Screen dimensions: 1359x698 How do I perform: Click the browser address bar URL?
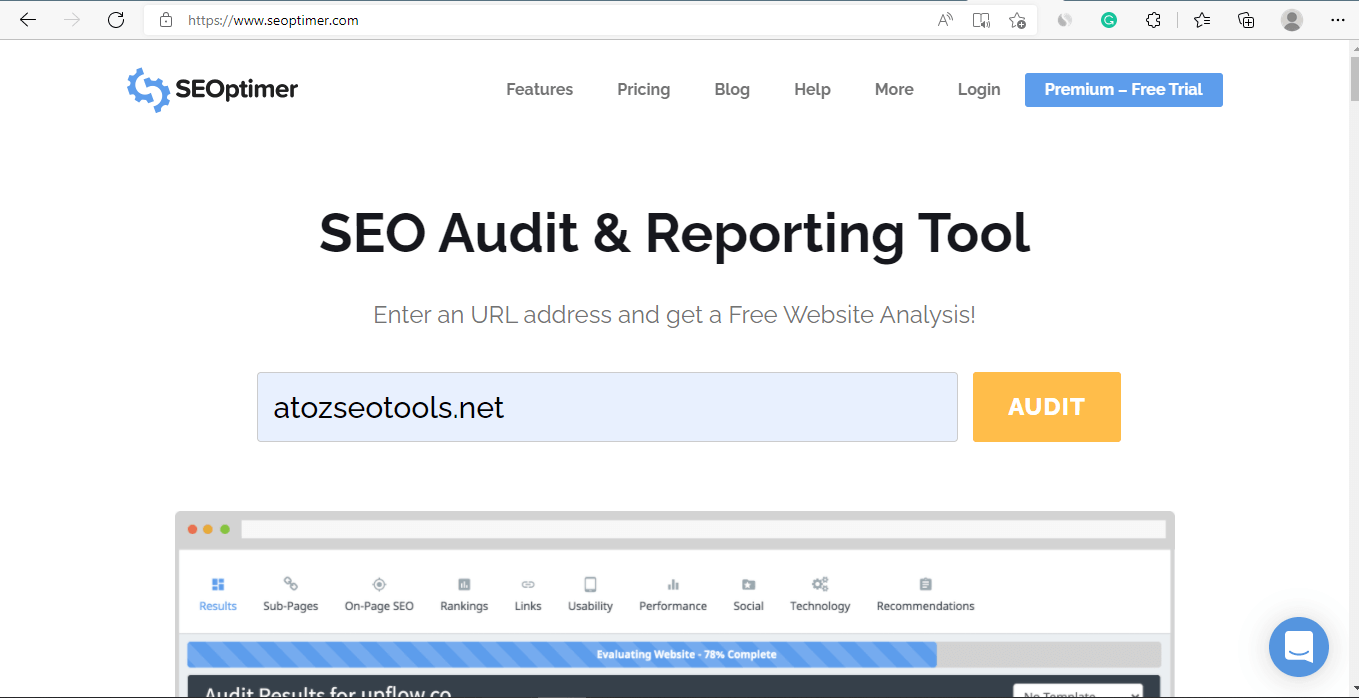pyautogui.click(x=273, y=20)
